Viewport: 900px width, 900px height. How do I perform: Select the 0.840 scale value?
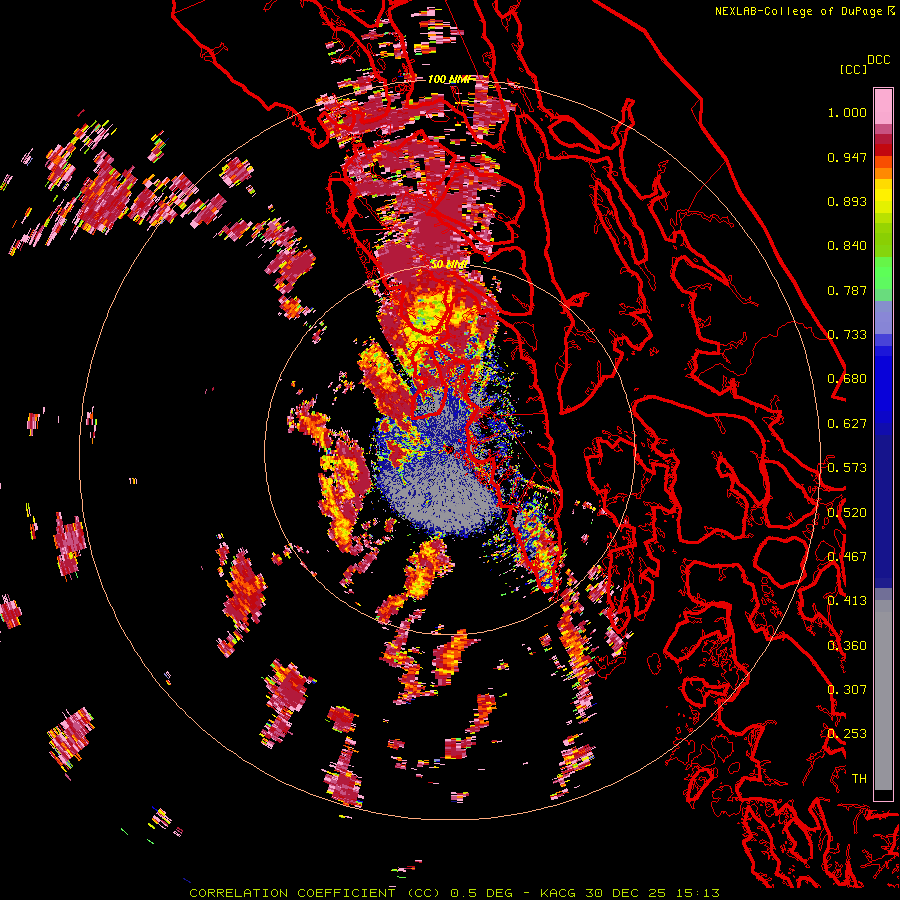coord(847,246)
